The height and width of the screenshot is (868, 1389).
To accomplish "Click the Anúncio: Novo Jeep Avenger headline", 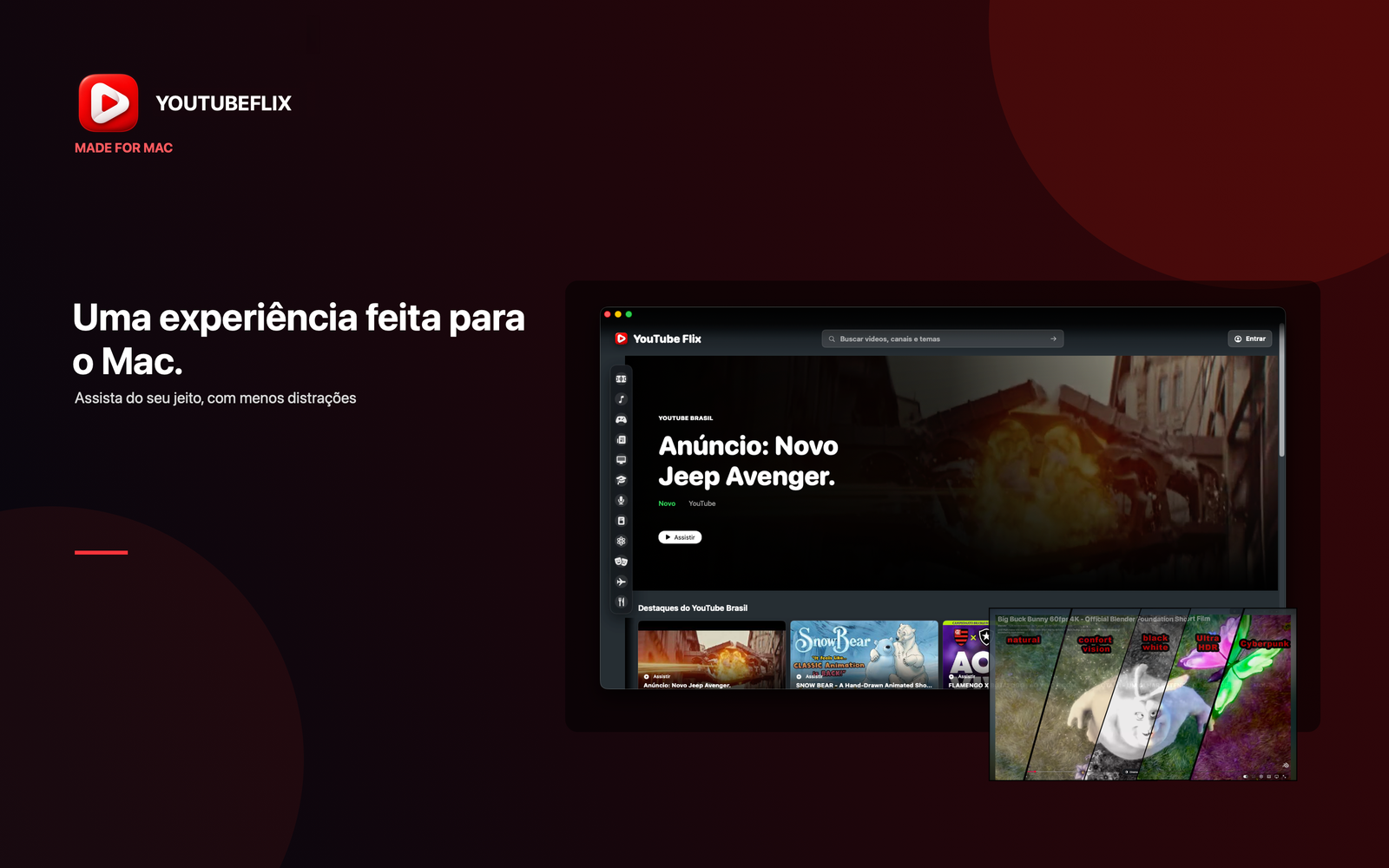I will [748, 461].
